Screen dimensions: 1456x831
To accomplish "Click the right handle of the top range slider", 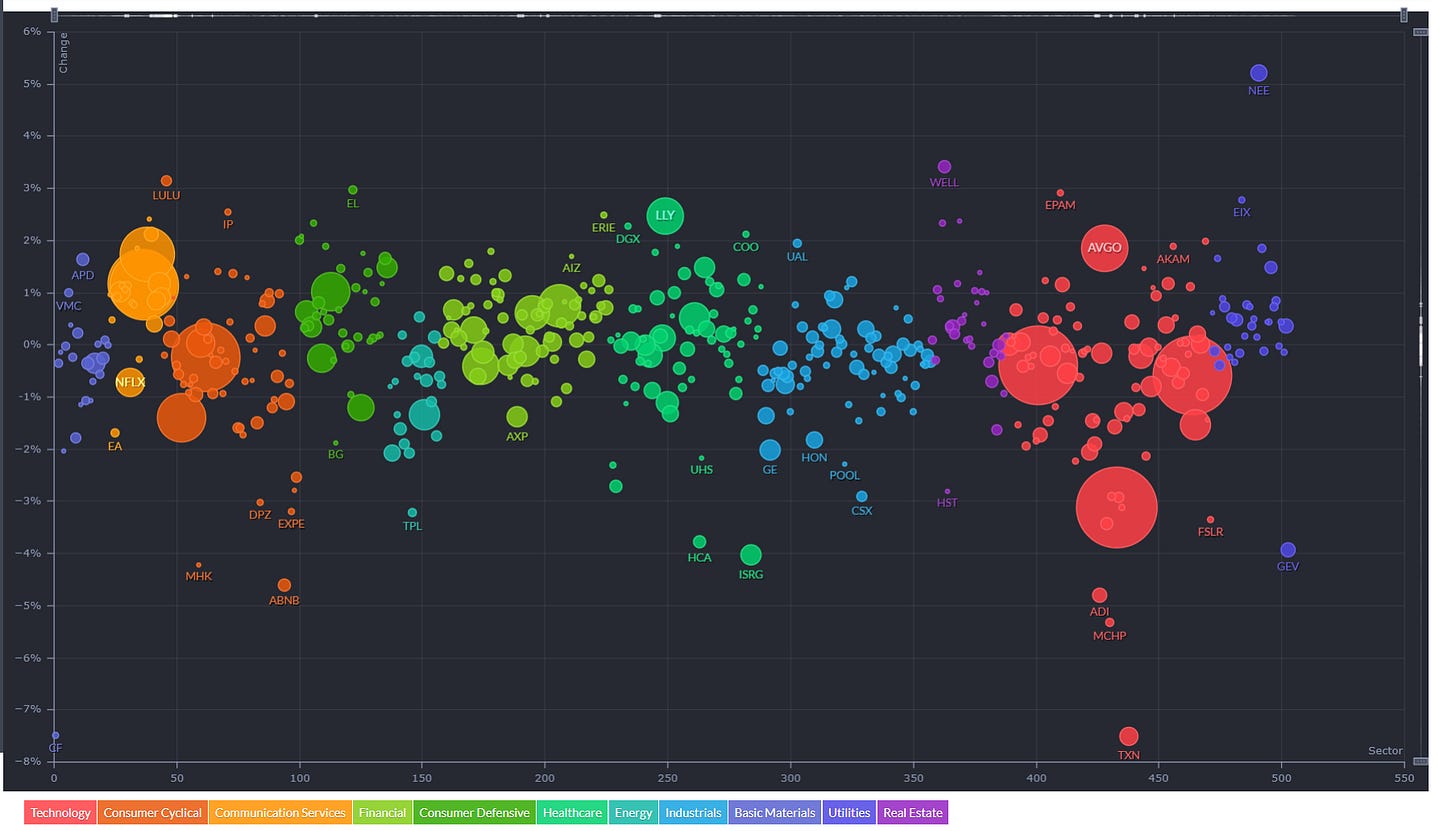I will coord(1403,16).
